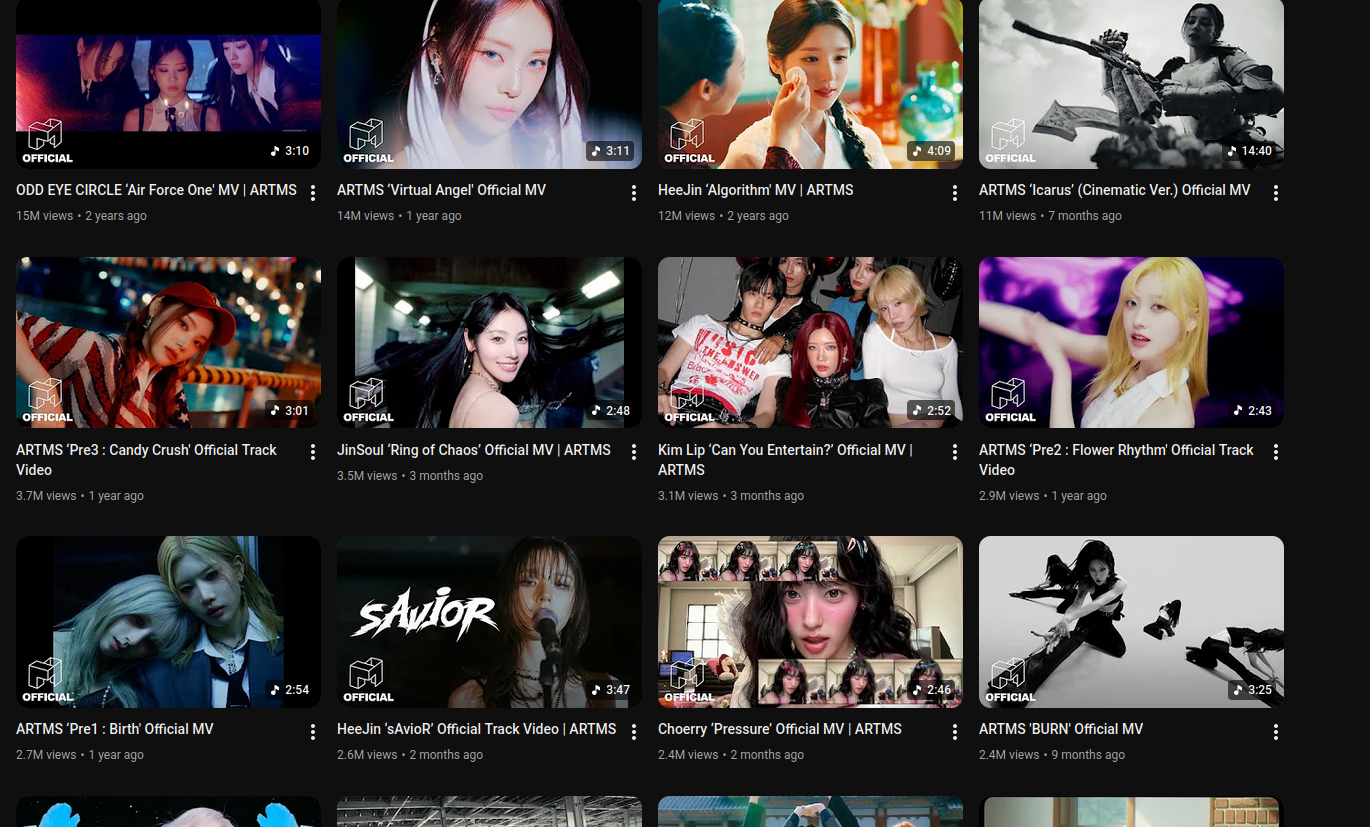Open title ARTMS 'Pre1 : Birth' Official MV

115,729
